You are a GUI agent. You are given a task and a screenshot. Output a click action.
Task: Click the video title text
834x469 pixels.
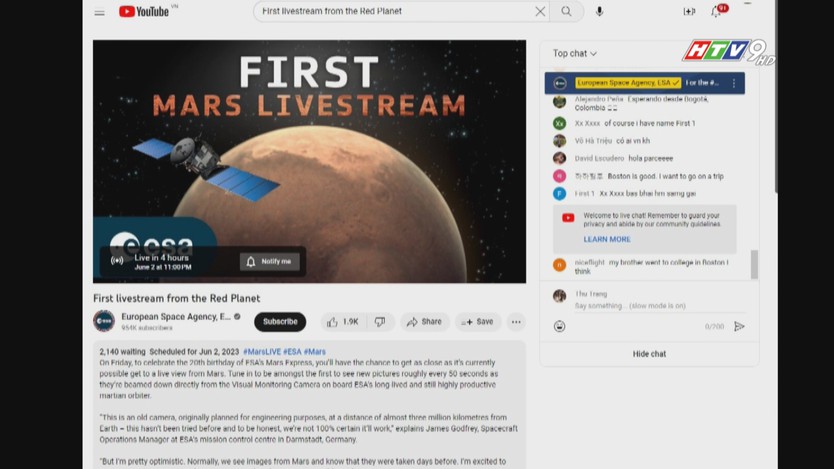point(177,298)
